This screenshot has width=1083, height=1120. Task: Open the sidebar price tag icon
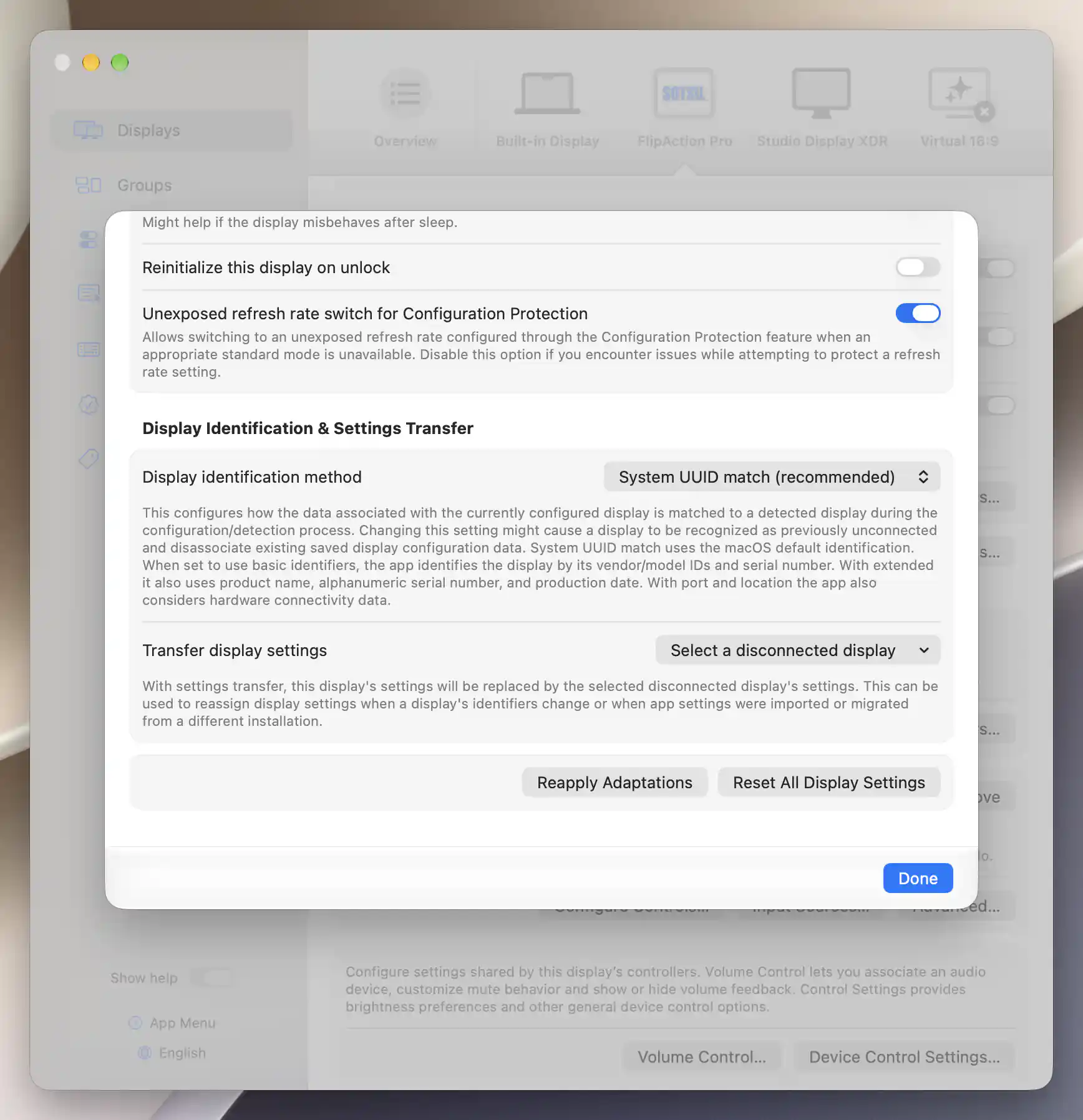coord(89,459)
